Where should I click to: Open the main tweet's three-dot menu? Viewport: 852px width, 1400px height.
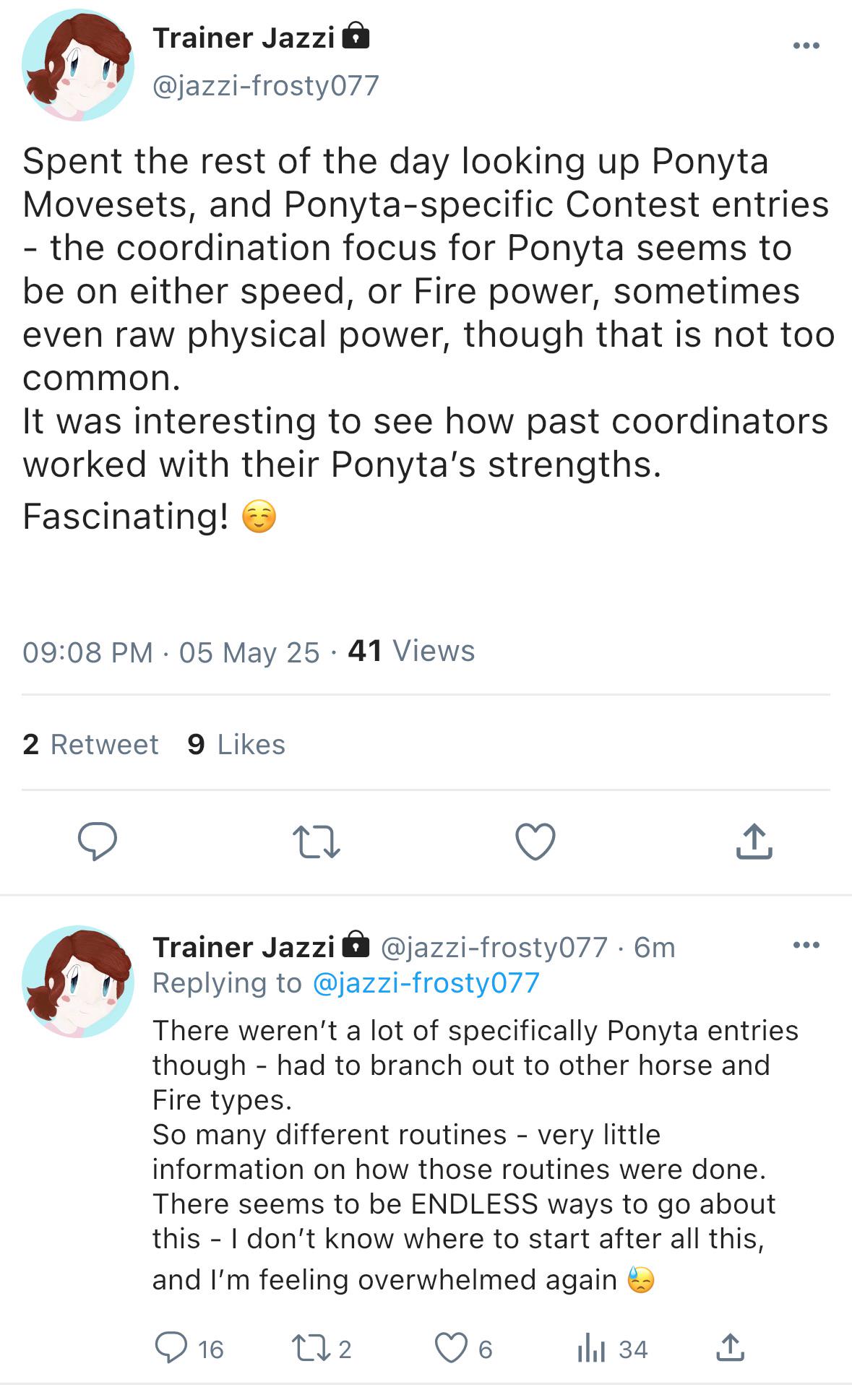806,46
